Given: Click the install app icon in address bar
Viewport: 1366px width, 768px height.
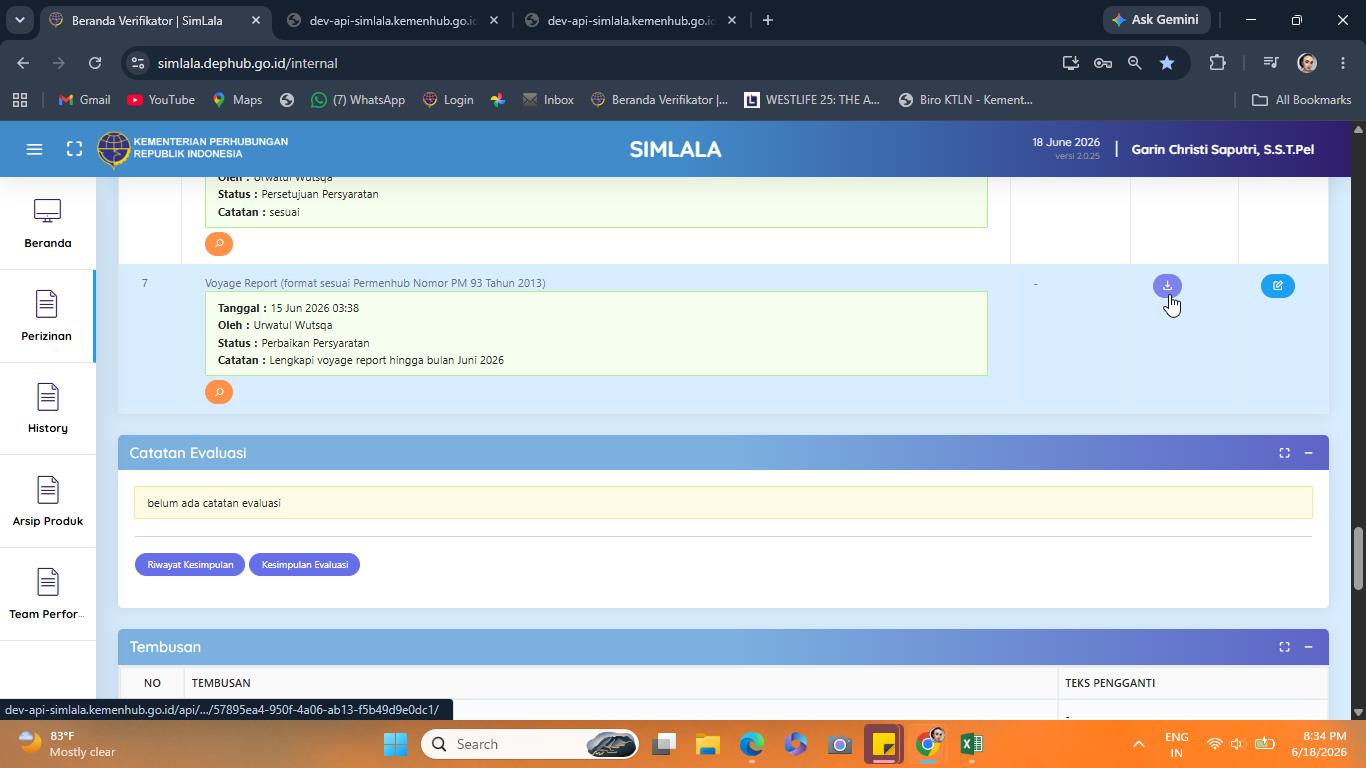Looking at the screenshot, I should [1070, 63].
